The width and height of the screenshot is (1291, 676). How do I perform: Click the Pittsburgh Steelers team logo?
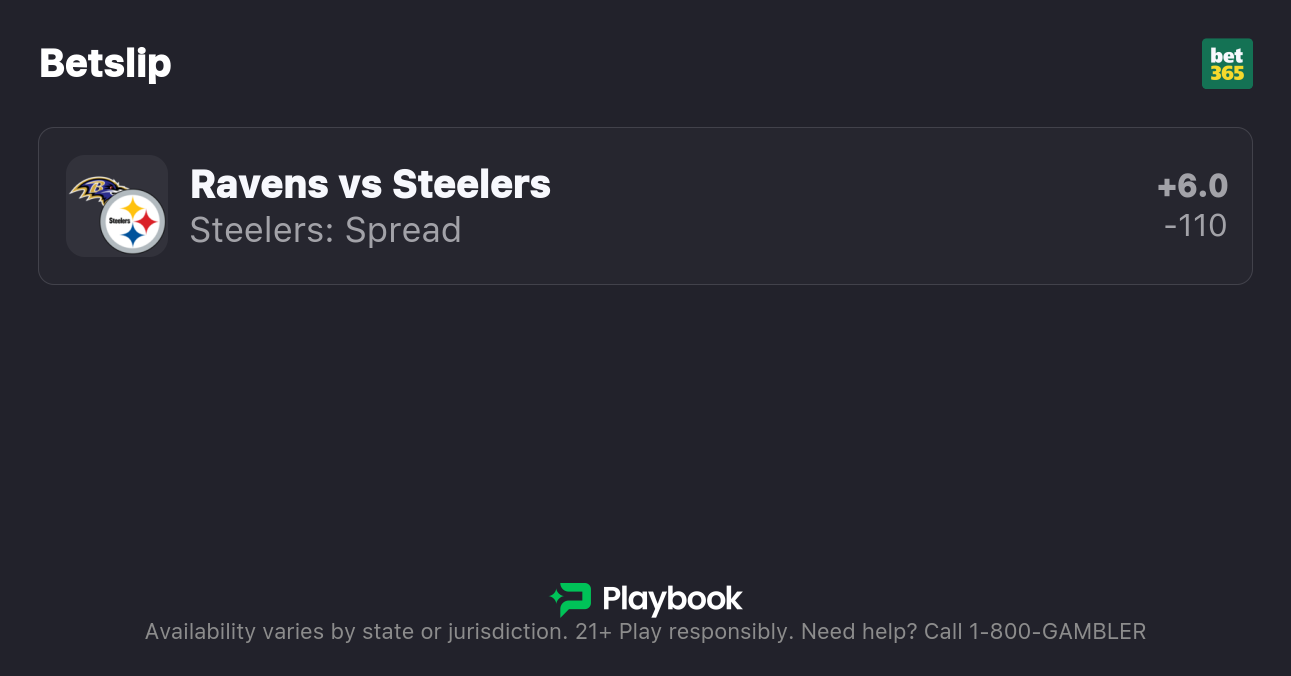(x=132, y=221)
